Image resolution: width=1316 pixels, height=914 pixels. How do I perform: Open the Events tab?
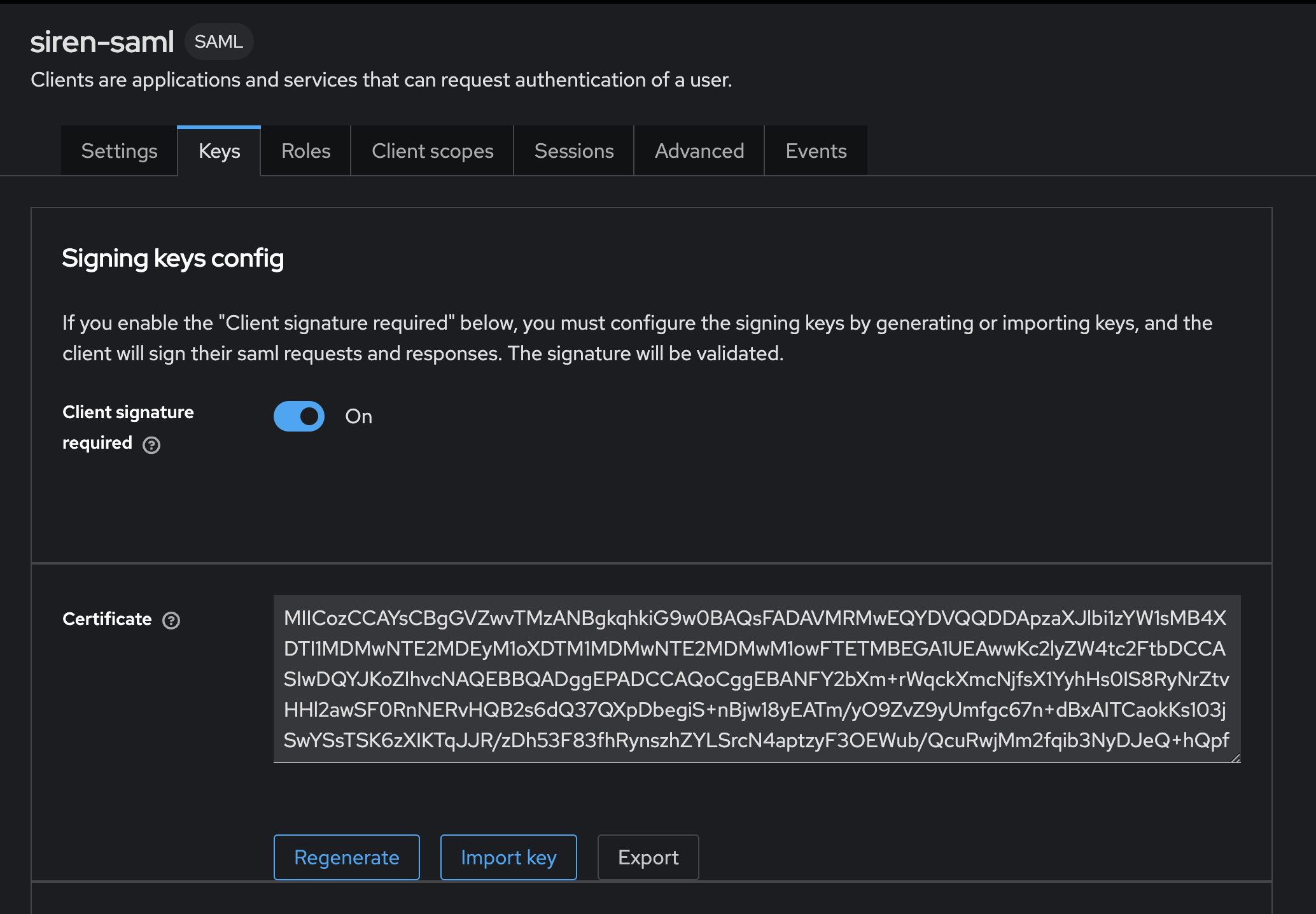816,151
